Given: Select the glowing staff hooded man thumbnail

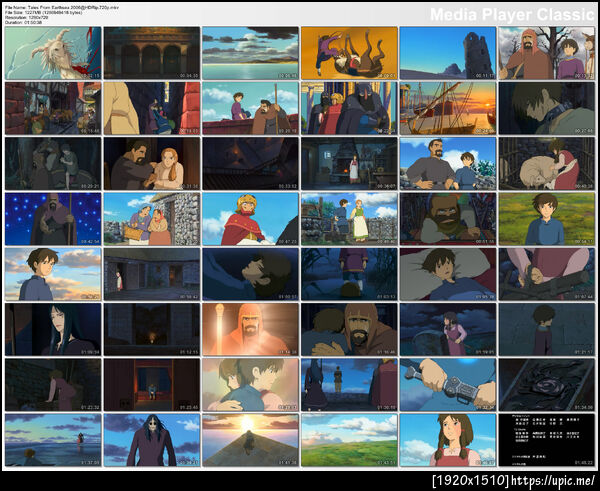Looking at the screenshot, I should point(251,330).
